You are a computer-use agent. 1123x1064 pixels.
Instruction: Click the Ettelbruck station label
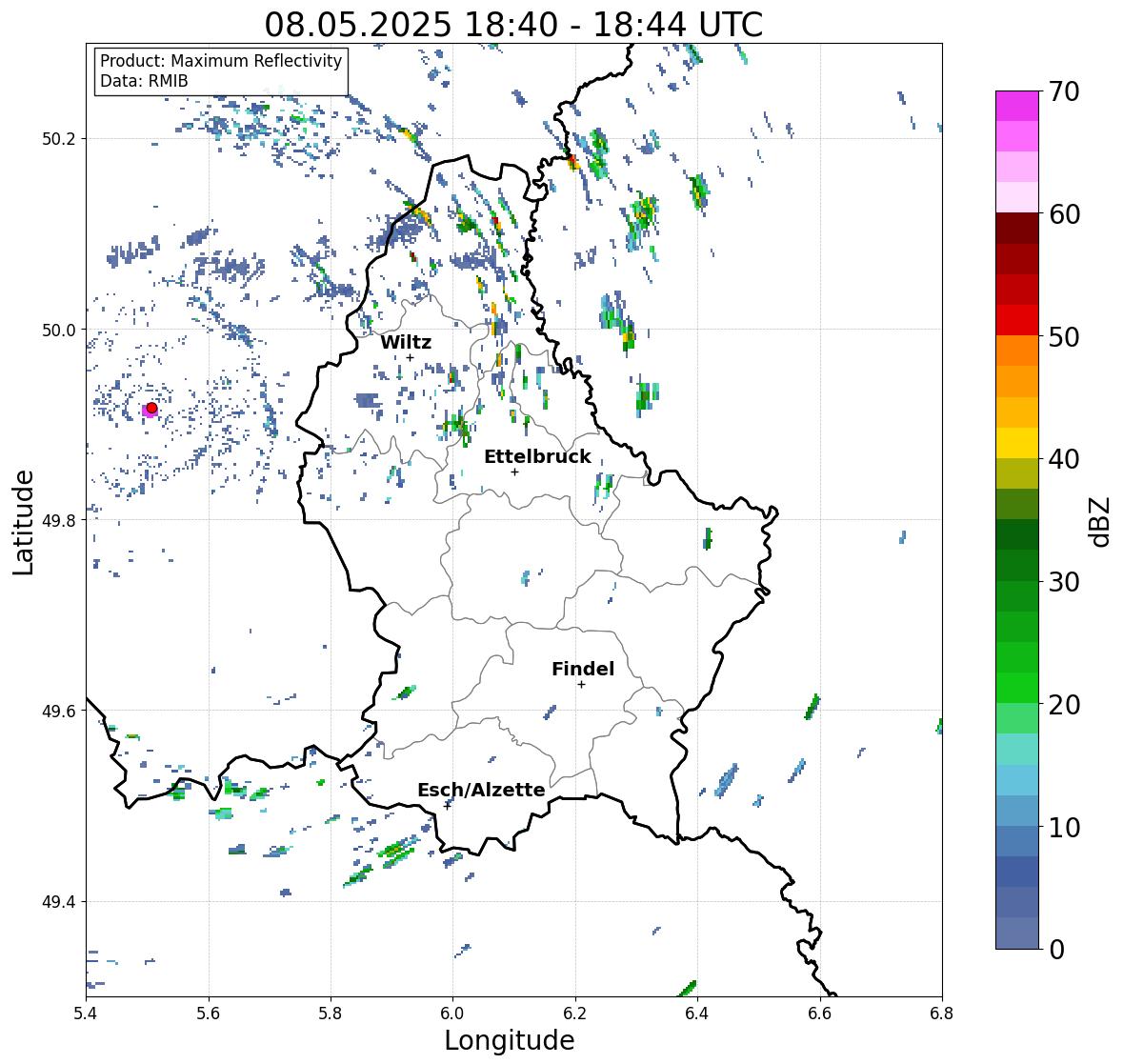point(537,457)
